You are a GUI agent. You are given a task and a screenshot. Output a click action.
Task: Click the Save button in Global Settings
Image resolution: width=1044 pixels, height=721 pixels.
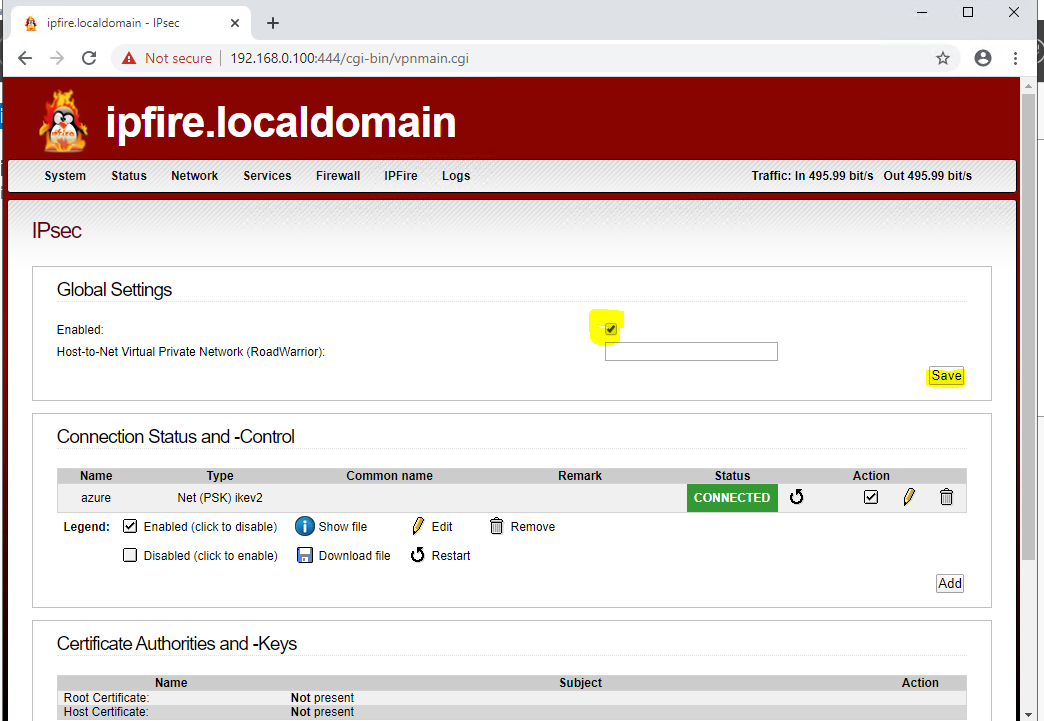point(945,376)
